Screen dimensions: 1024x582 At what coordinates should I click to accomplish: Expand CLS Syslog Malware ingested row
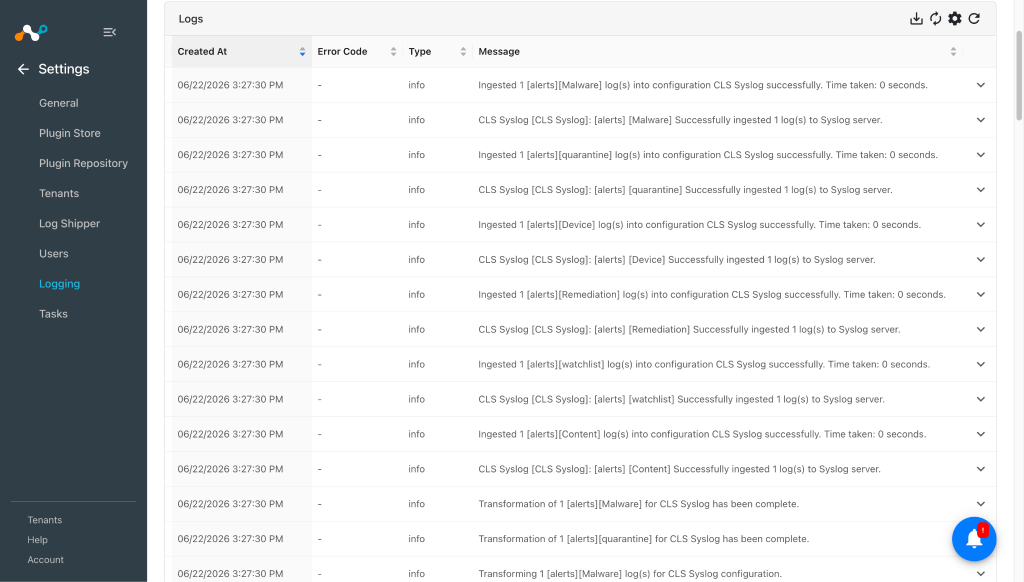980,120
